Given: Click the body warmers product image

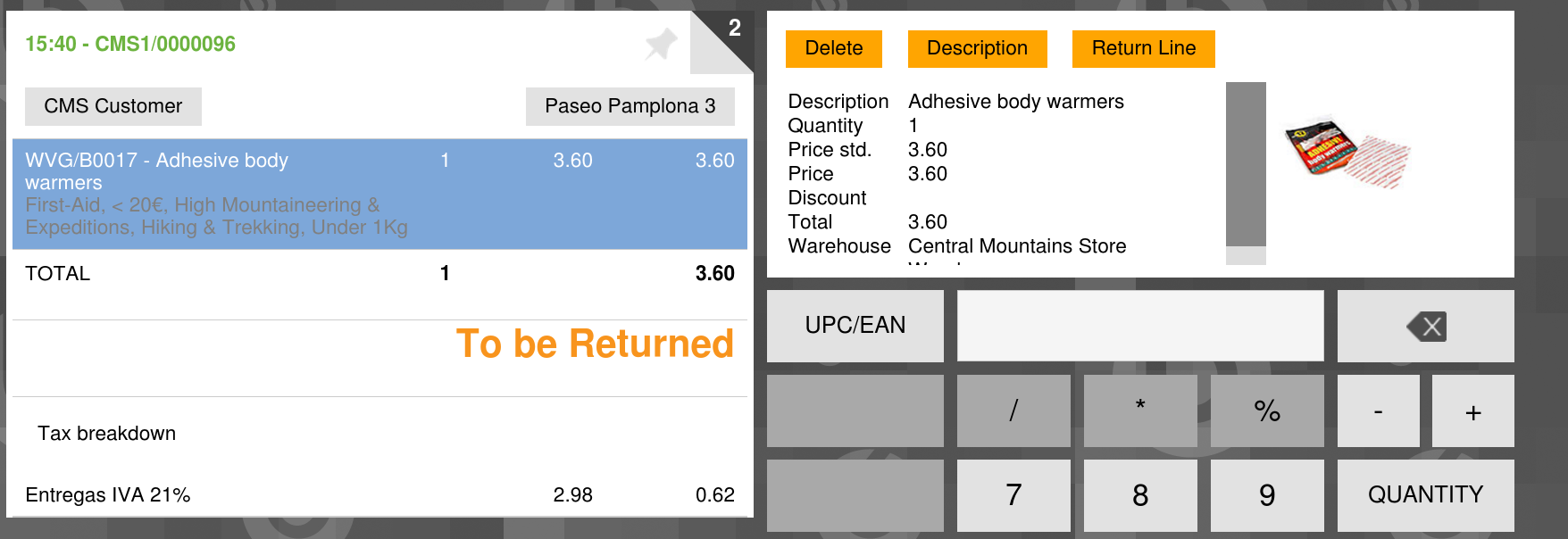Looking at the screenshot, I should coord(1346,152).
